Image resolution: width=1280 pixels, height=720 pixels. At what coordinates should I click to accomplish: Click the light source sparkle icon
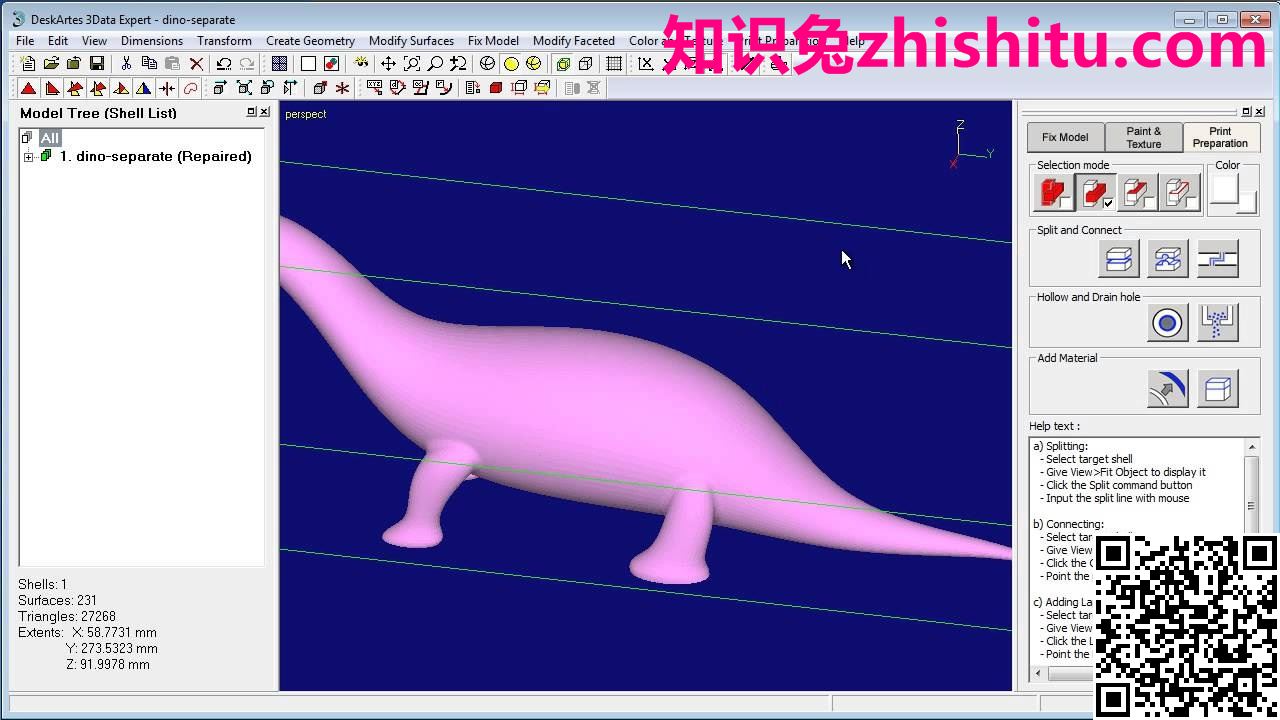point(362,63)
